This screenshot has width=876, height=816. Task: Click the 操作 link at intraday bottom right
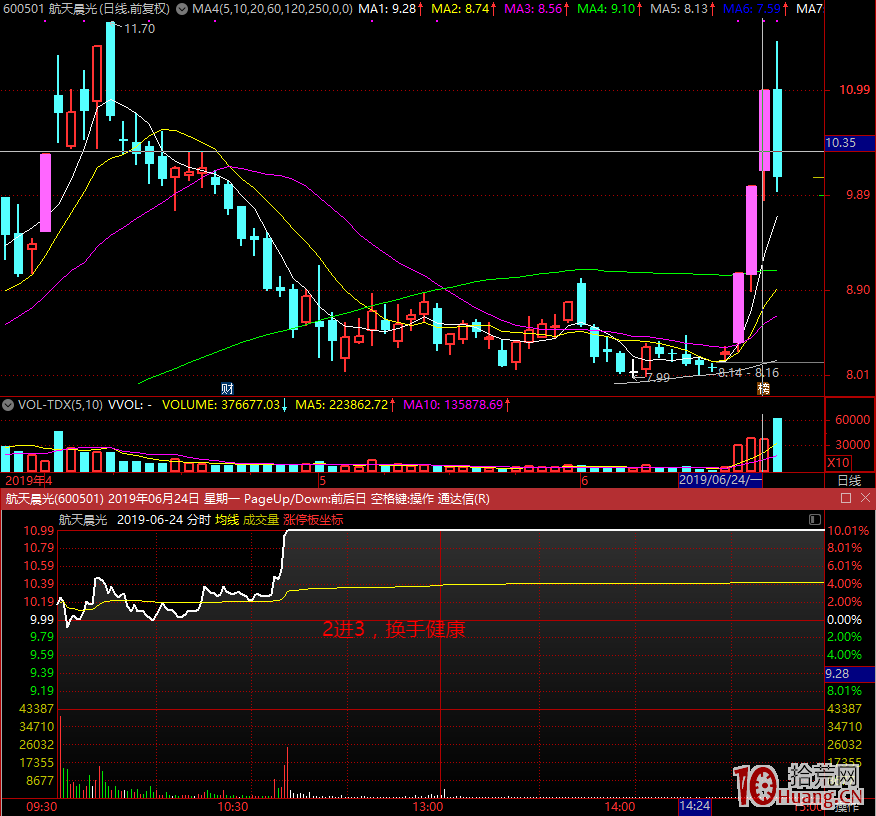coord(847,808)
